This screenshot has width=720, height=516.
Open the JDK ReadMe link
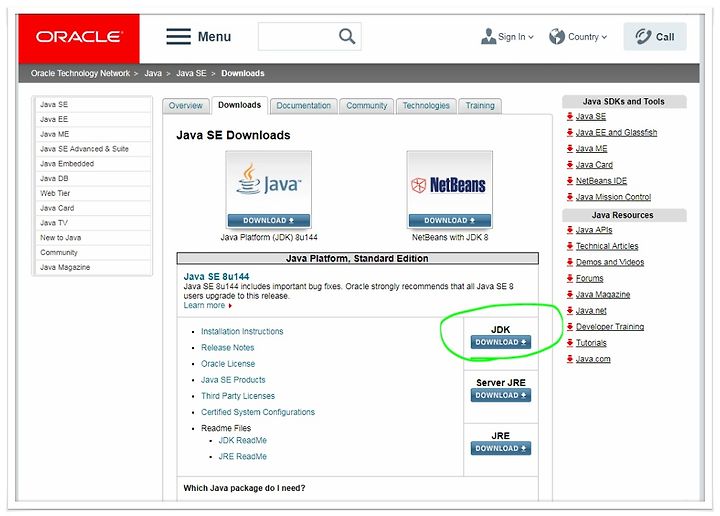pos(242,440)
